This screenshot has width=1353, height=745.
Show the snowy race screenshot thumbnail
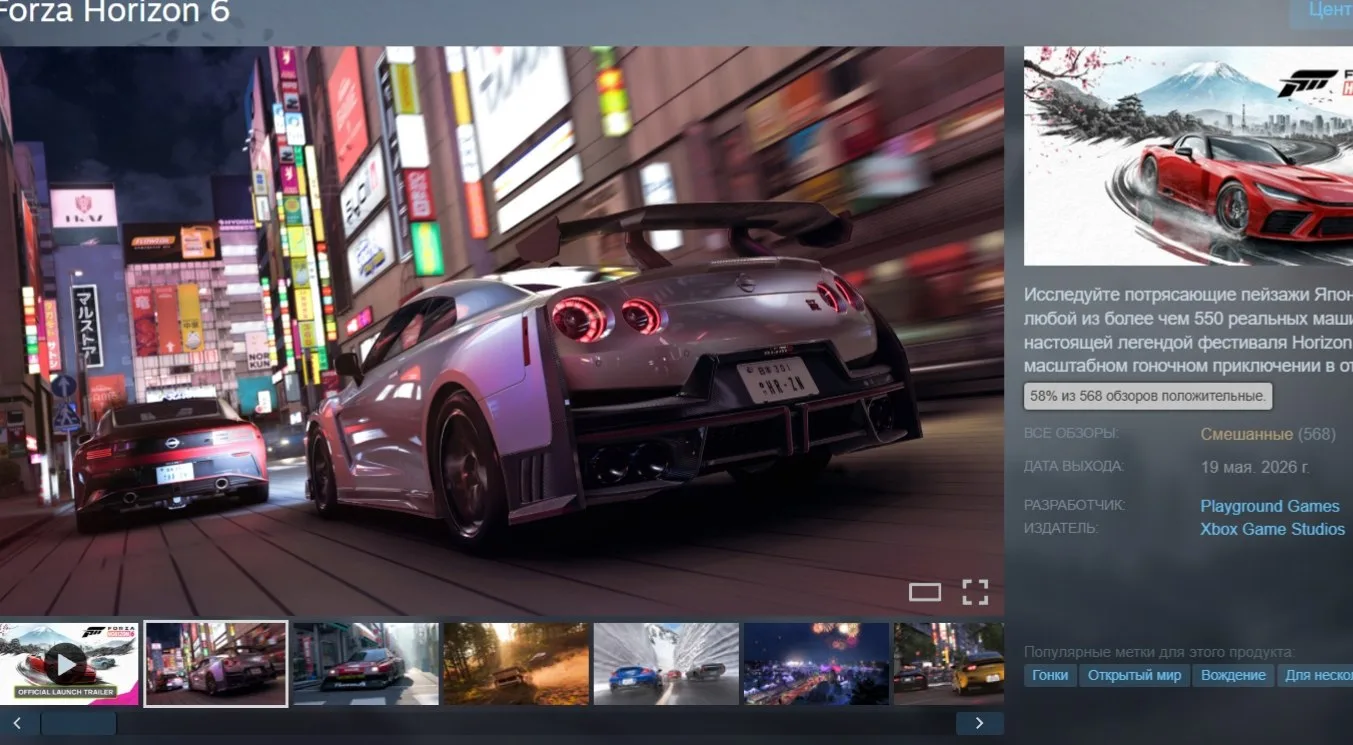coord(666,664)
